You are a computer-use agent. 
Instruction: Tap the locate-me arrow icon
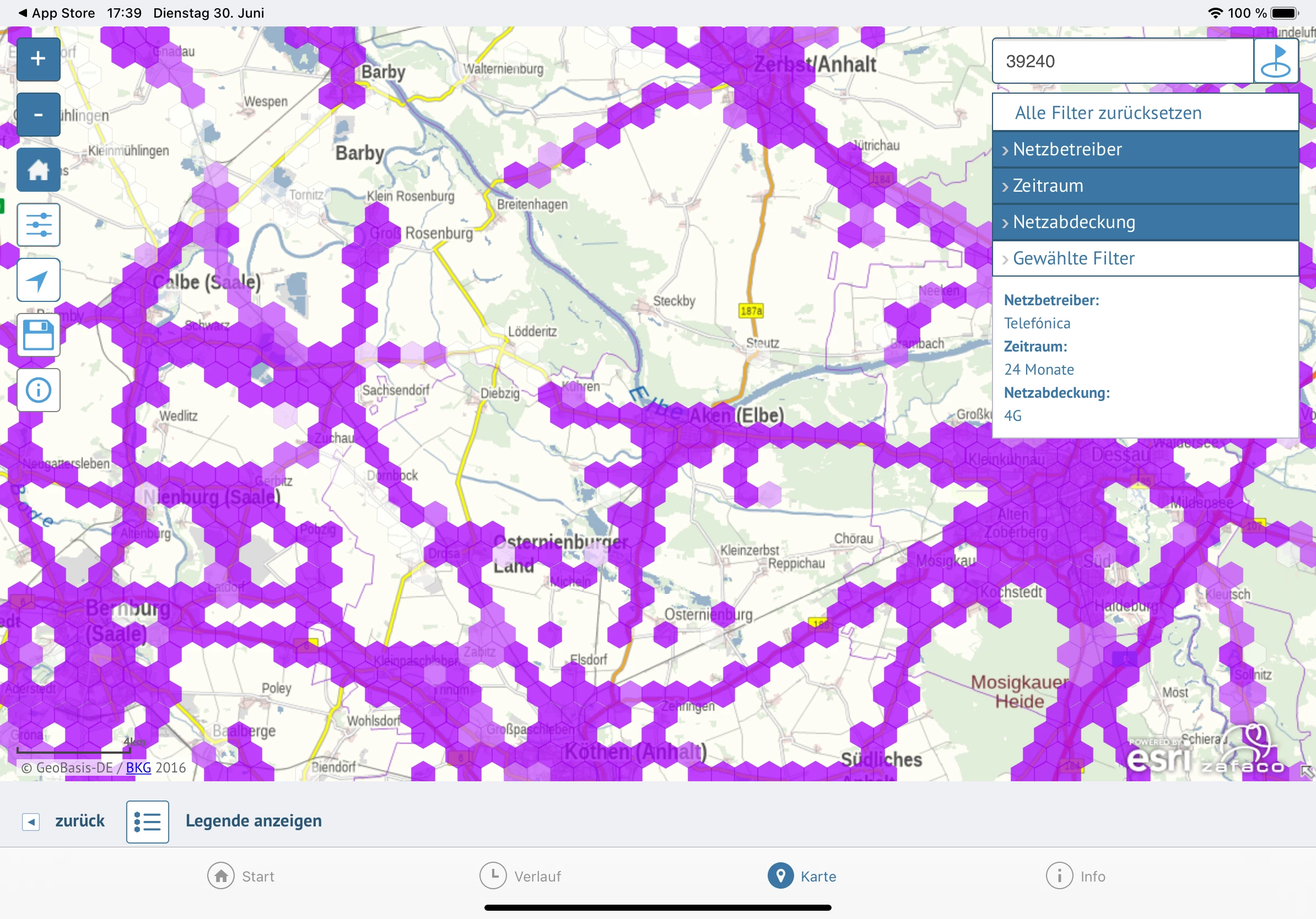click(39, 279)
